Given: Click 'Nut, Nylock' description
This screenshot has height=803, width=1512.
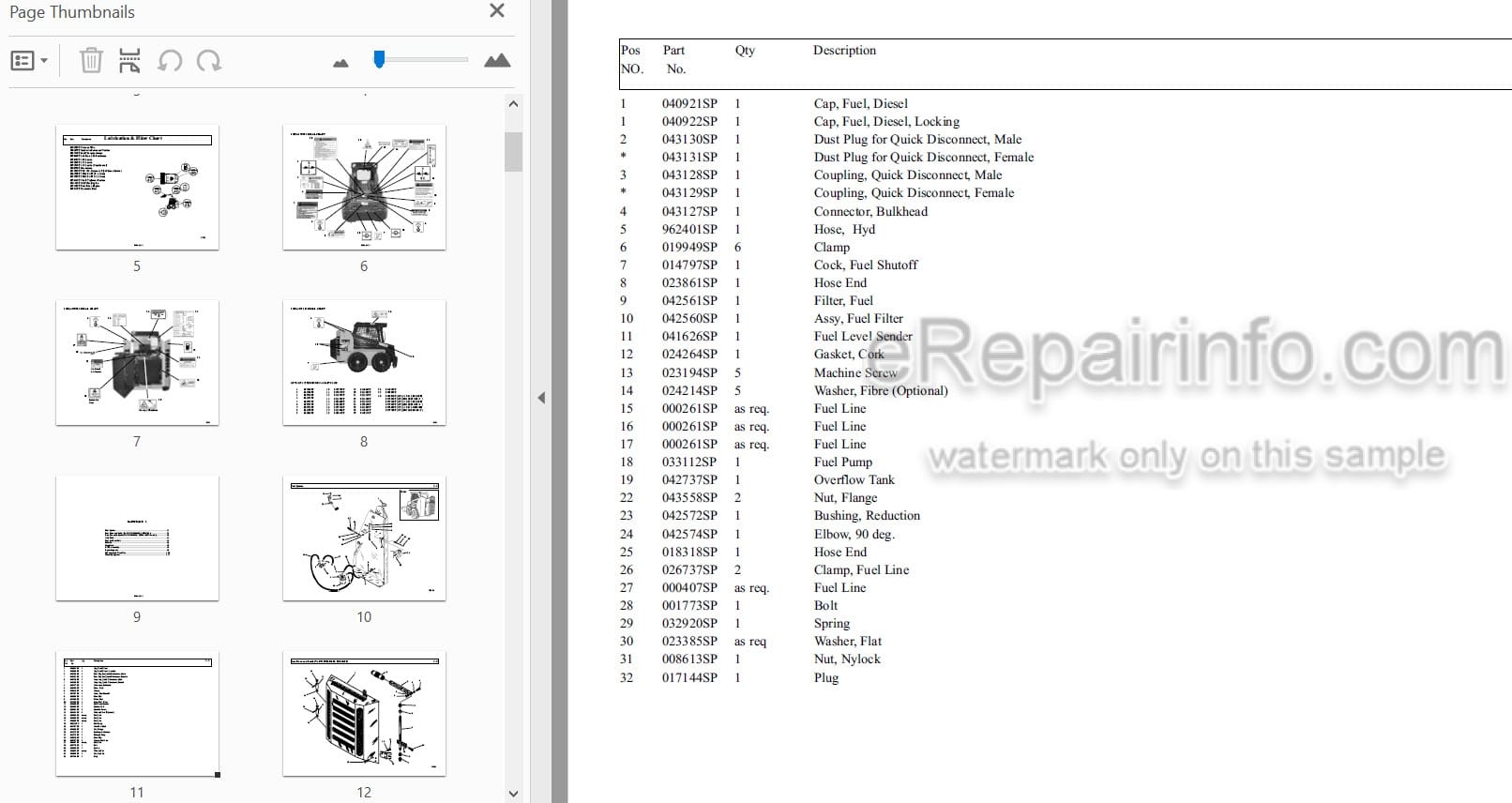Looking at the screenshot, I should tap(847, 659).
